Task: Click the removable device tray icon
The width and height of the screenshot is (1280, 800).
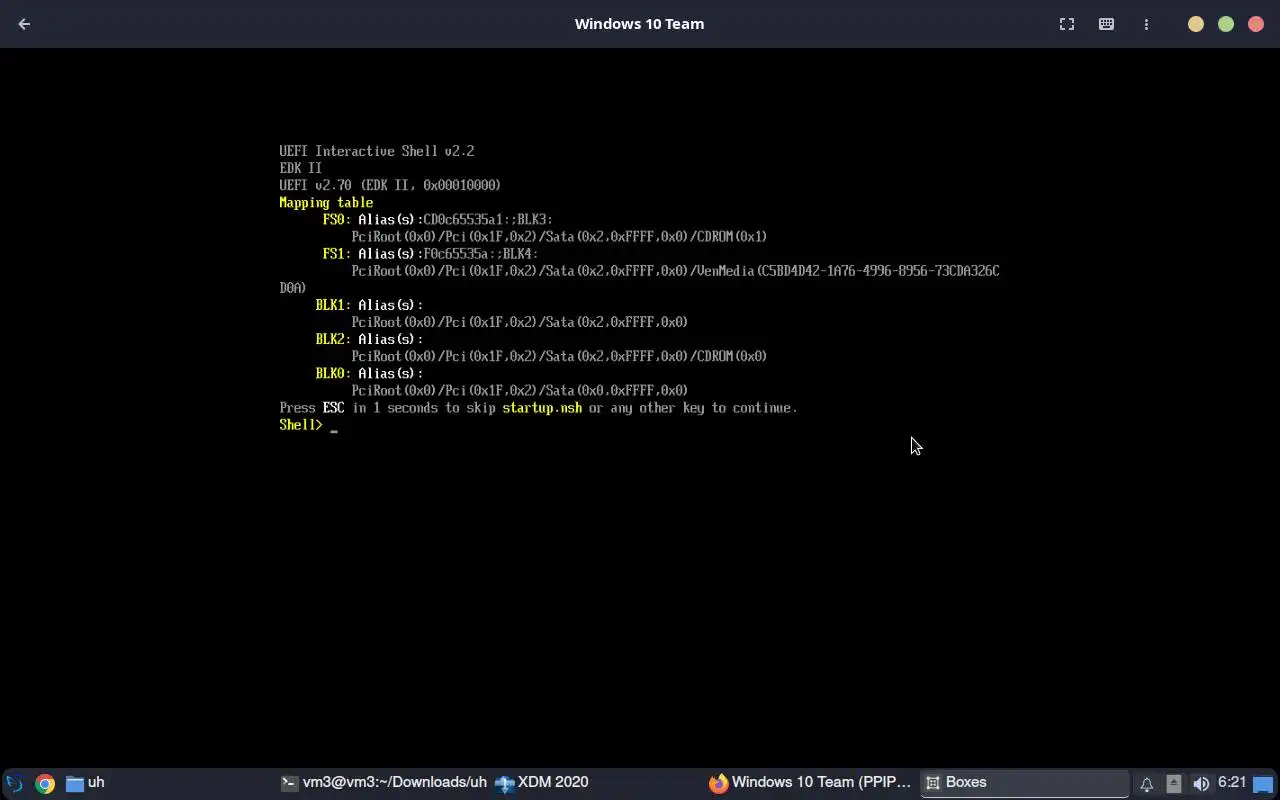Action: 1174,784
